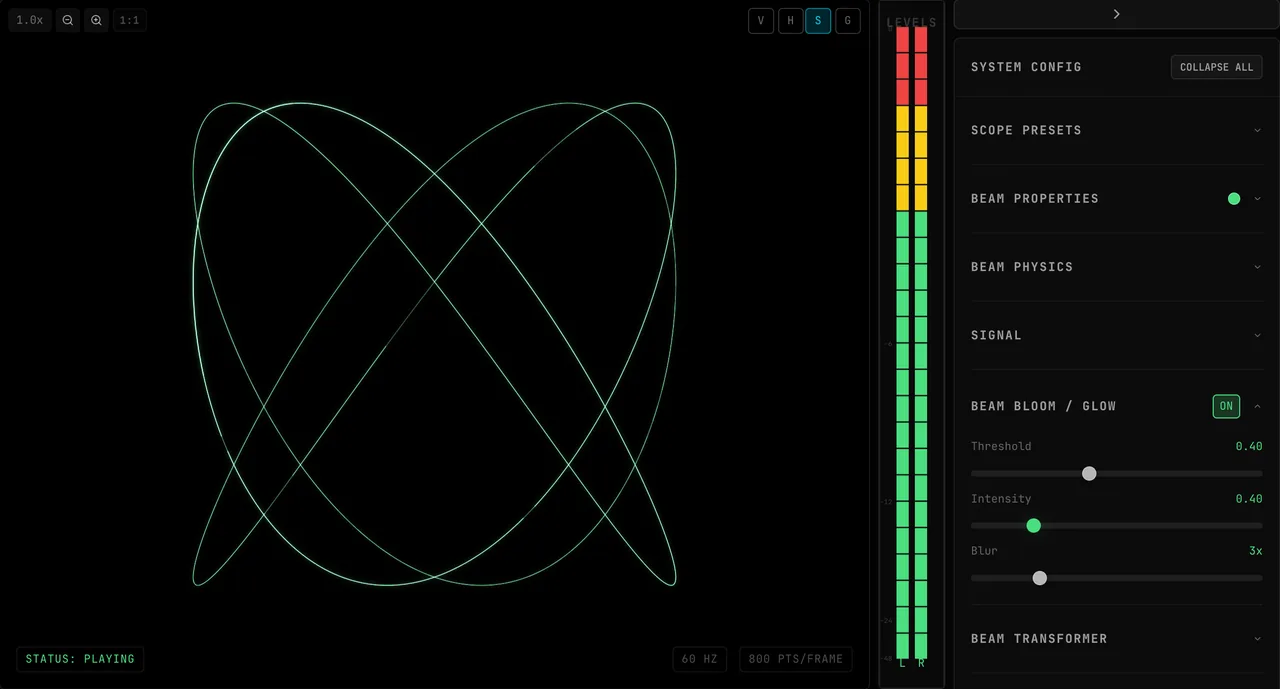This screenshot has width=1280, height=689.
Task: Click the green Beam Properties status dot
Action: click(x=1234, y=199)
